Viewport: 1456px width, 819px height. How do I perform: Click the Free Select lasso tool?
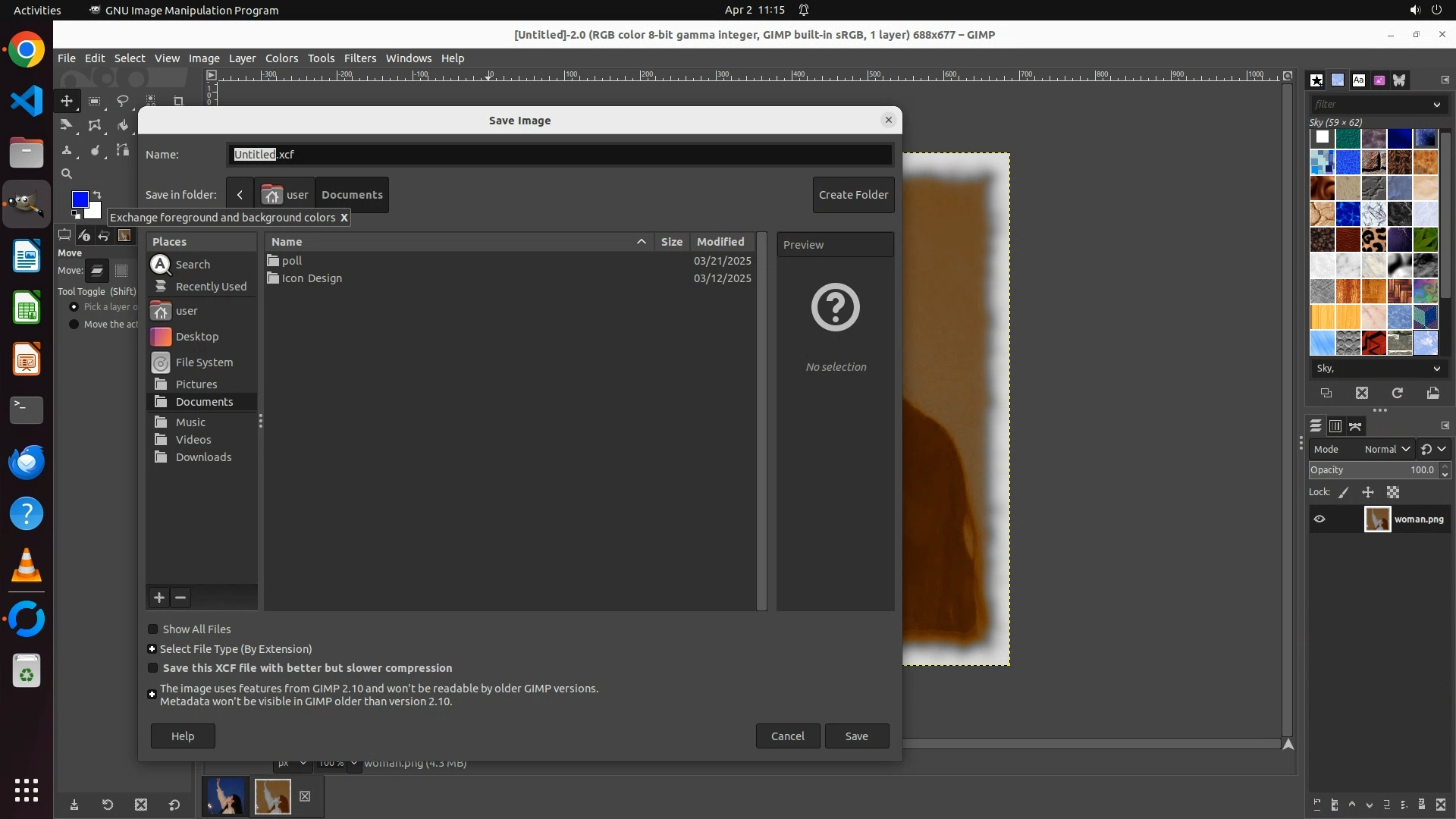tap(122, 101)
